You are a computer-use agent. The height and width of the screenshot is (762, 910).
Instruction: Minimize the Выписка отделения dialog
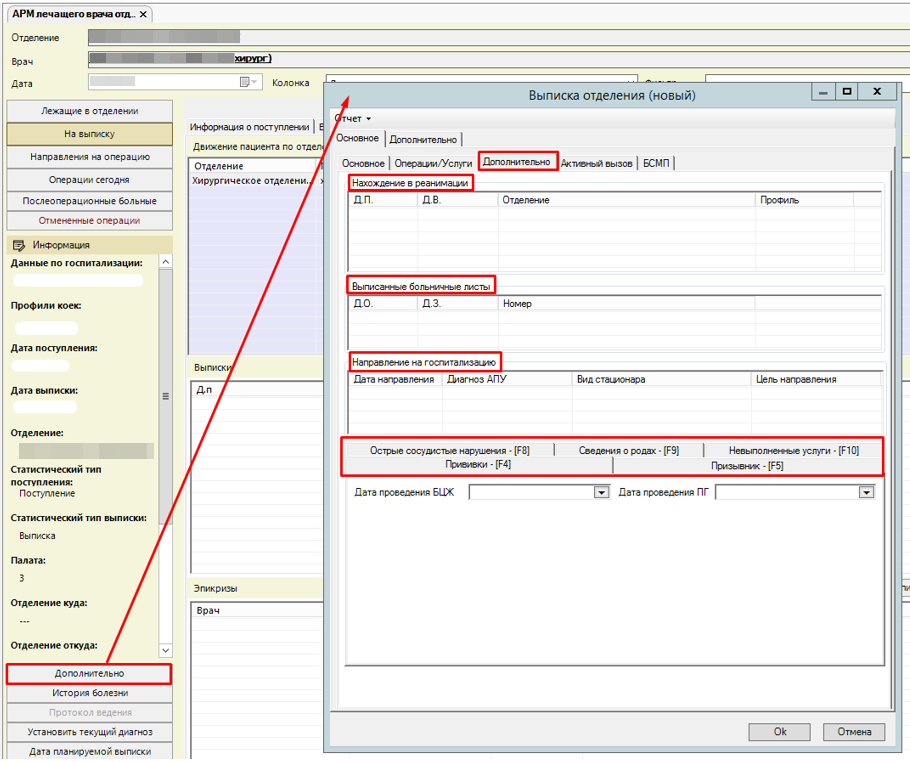click(x=824, y=91)
